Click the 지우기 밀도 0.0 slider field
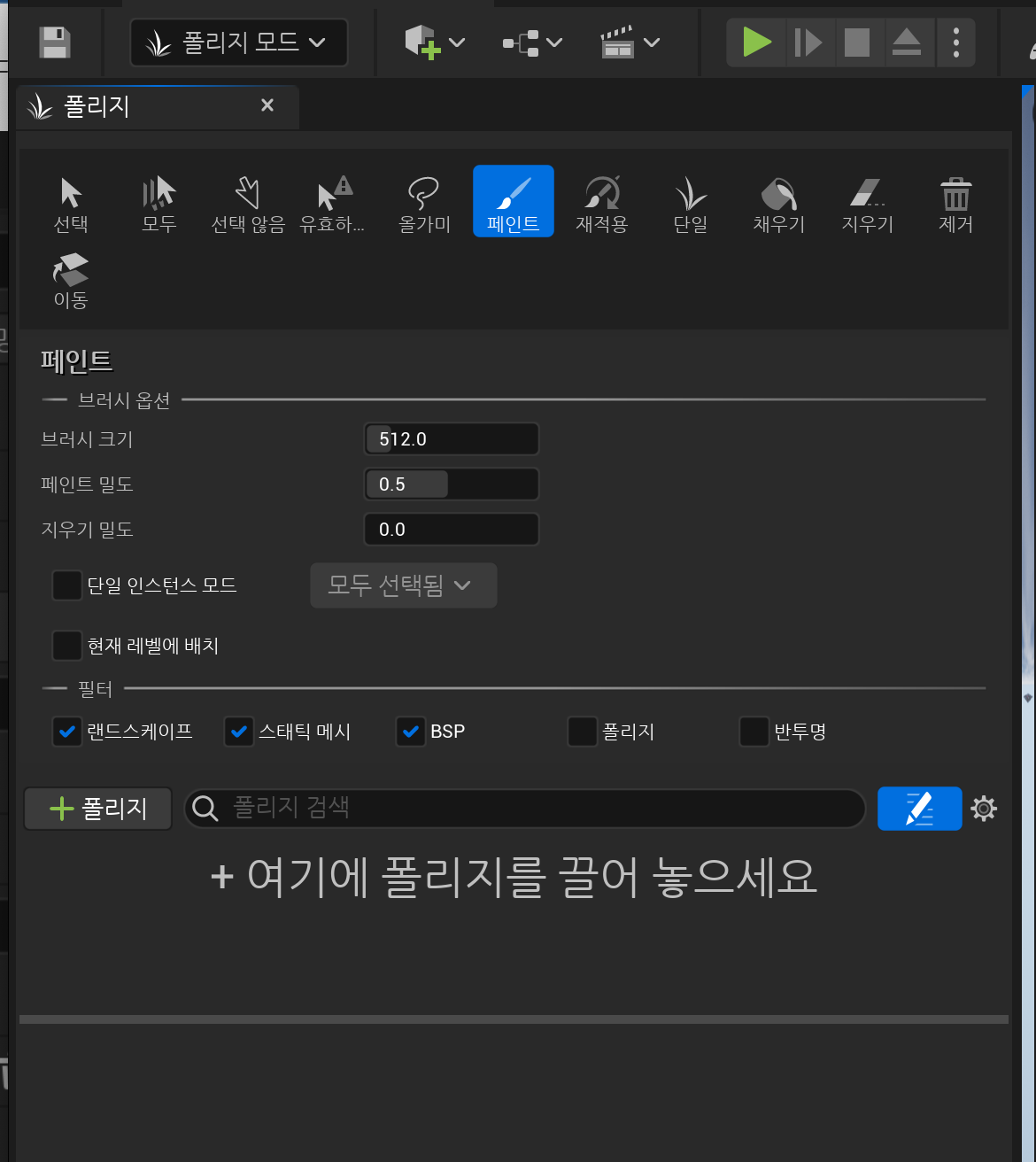The image size is (1036, 1162). (452, 530)
